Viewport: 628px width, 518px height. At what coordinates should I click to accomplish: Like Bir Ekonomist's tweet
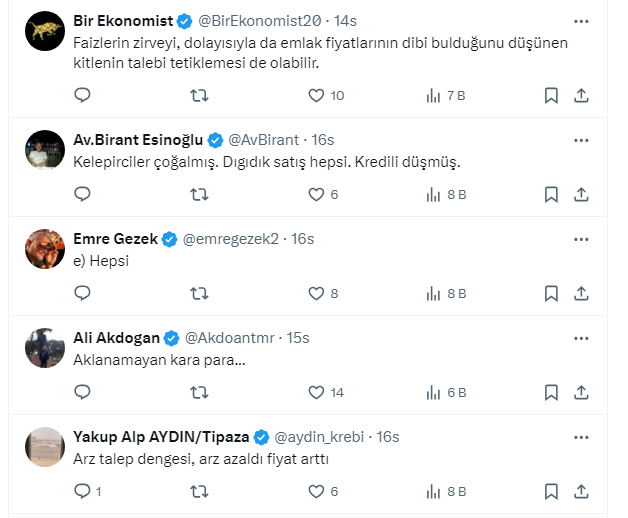[x=316, y=96]
